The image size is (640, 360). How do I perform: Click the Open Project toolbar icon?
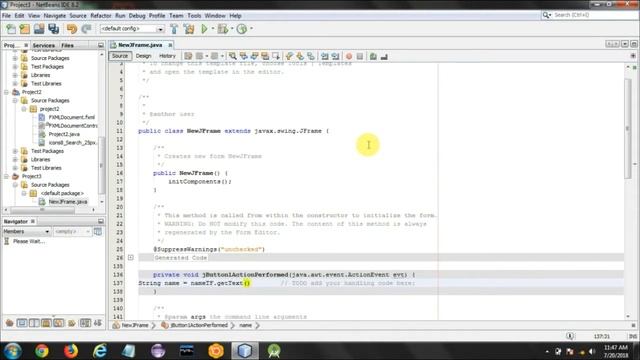[x=39, y=29]
